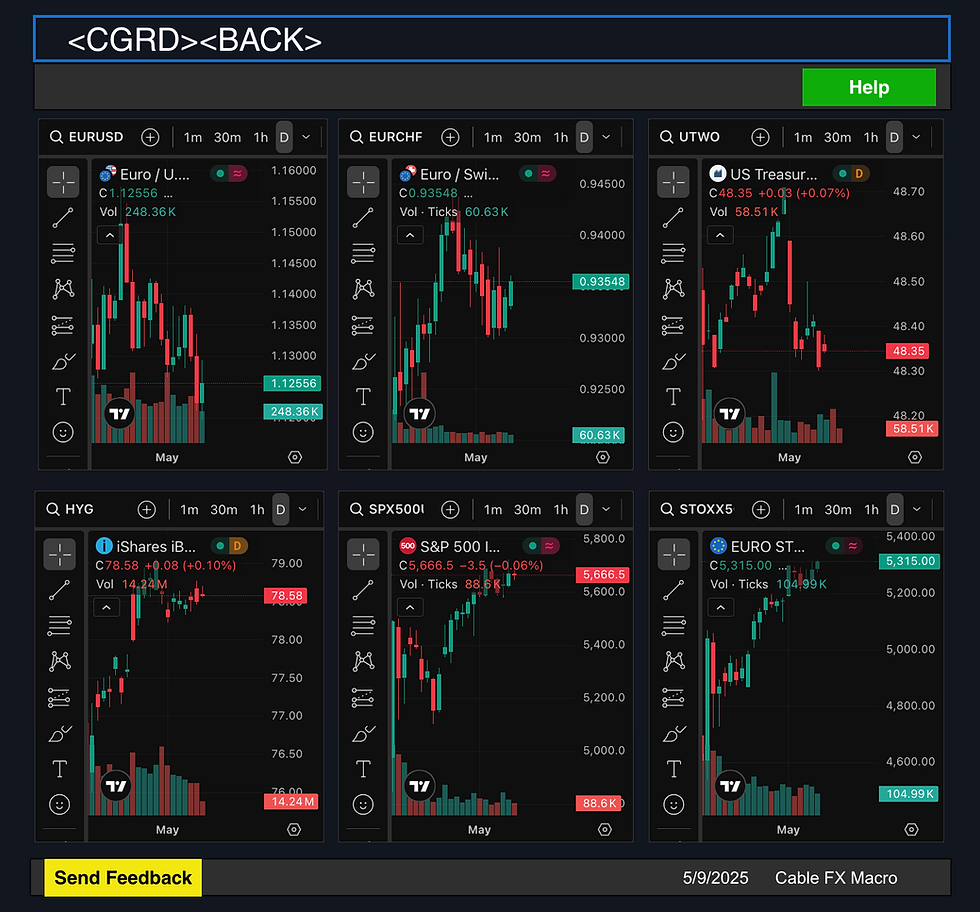This screenshot has height=912, width=980.
Task: Click the Cable FX Macro label
Action: [836, 878]
